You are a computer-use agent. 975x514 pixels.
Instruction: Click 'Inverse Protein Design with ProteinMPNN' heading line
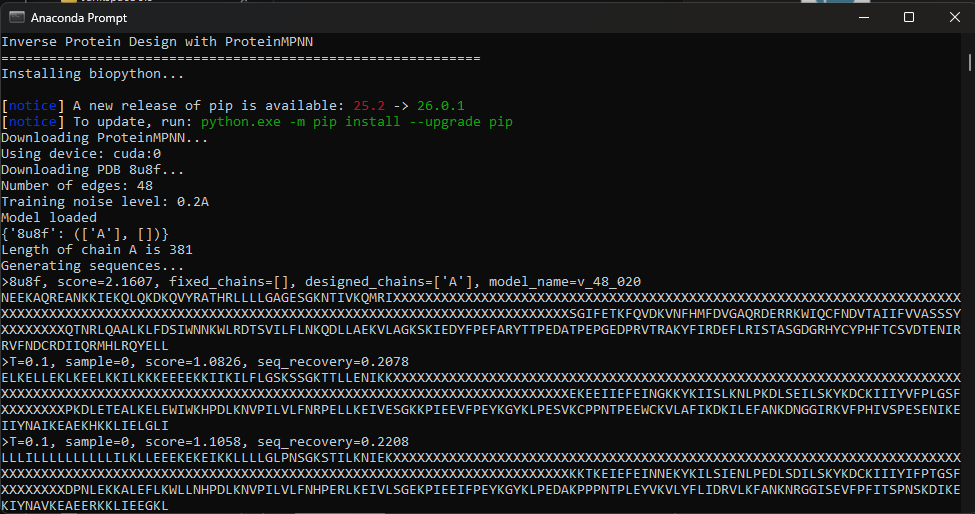[x=157, y=42]
